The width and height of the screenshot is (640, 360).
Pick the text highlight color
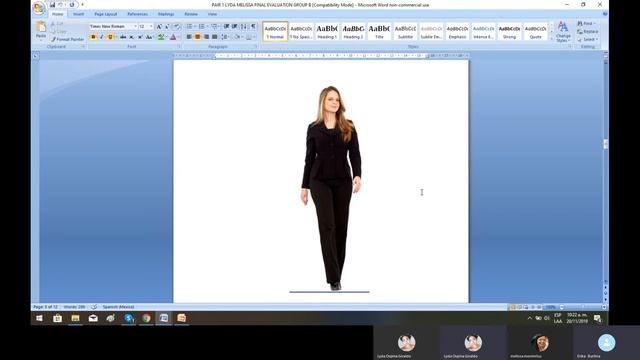(x=161, y=37)
